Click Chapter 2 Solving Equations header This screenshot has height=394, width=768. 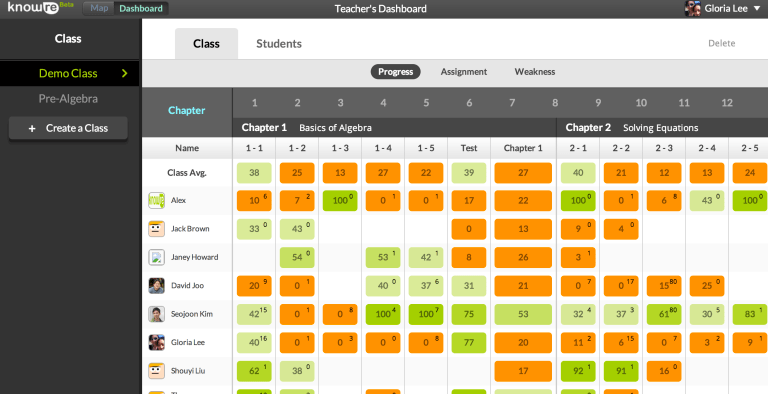coord(662,128)
